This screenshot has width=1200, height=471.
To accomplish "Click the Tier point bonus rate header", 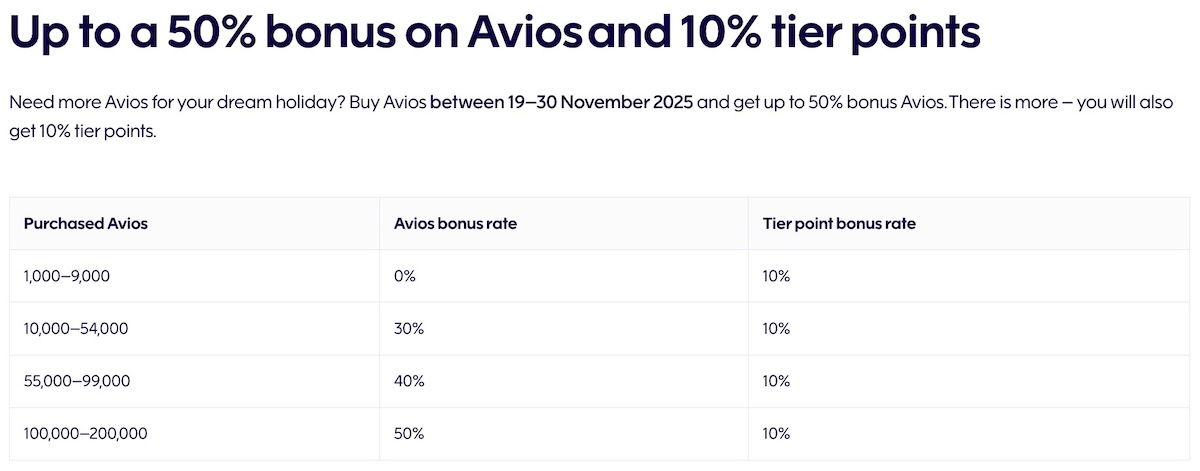I will (x=838, y=224).
